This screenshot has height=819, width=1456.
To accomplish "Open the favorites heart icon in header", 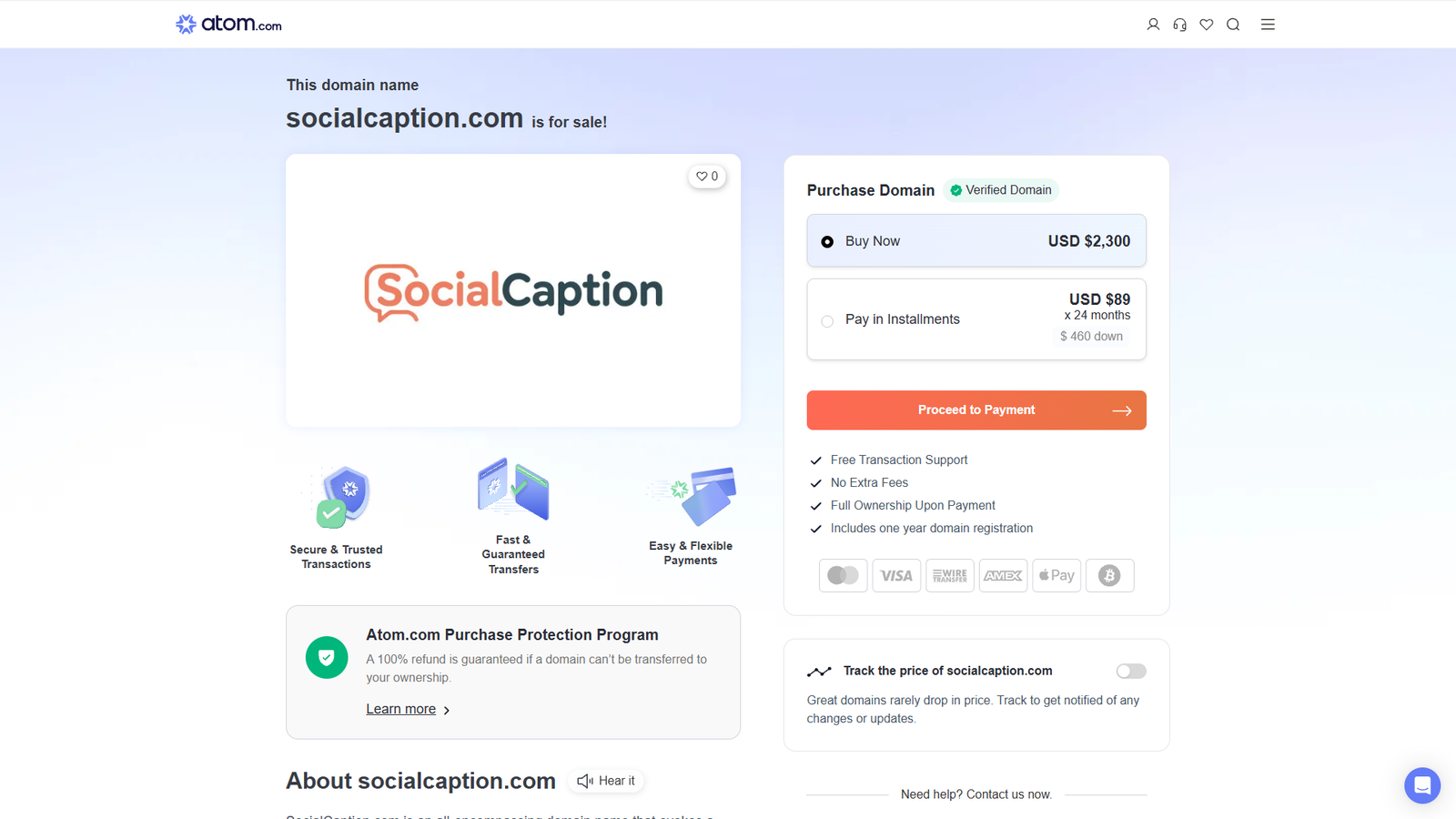I will [1206, 24].
